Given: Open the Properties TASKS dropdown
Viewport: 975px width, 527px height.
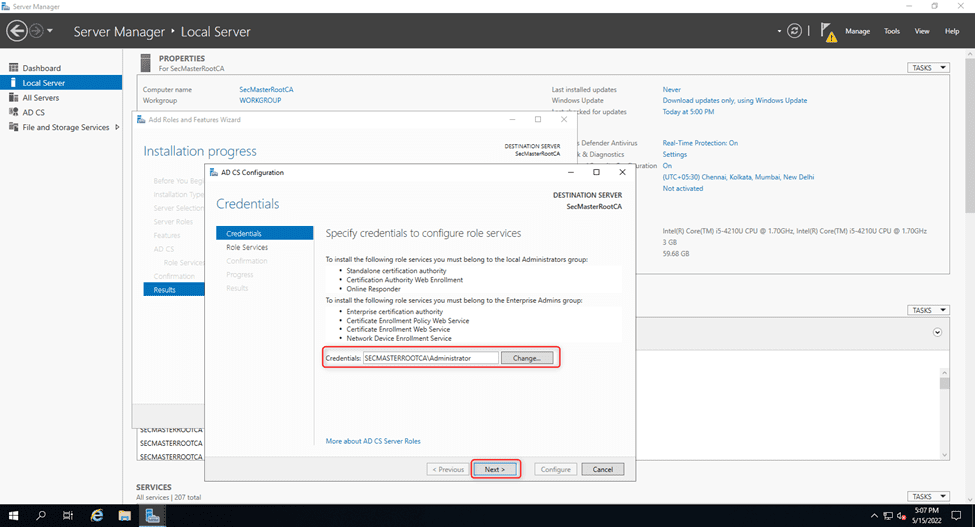Looking at the screenshot, I should point(928,68).
